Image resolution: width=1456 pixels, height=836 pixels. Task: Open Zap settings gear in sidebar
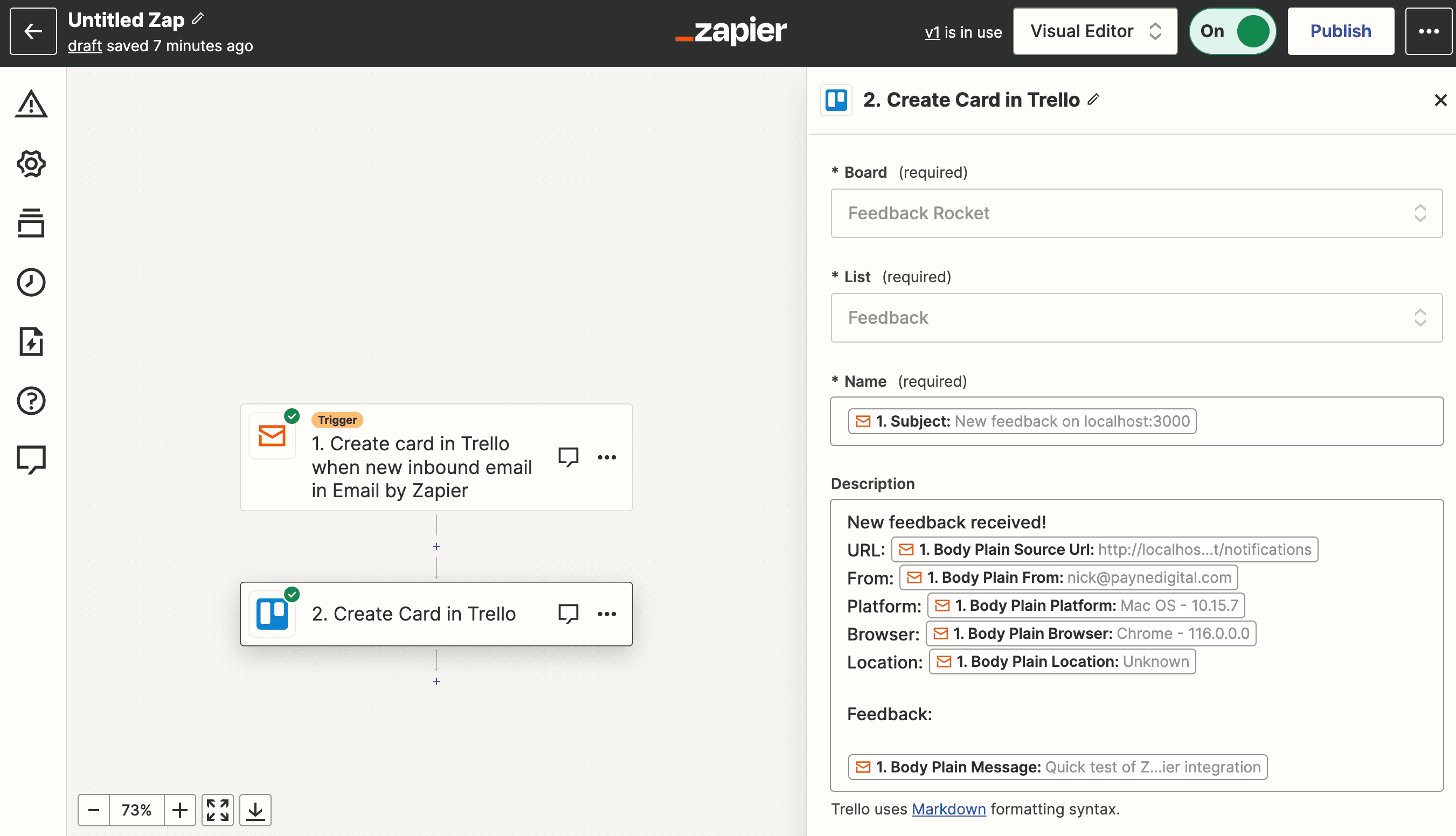[x=31, y=164]
